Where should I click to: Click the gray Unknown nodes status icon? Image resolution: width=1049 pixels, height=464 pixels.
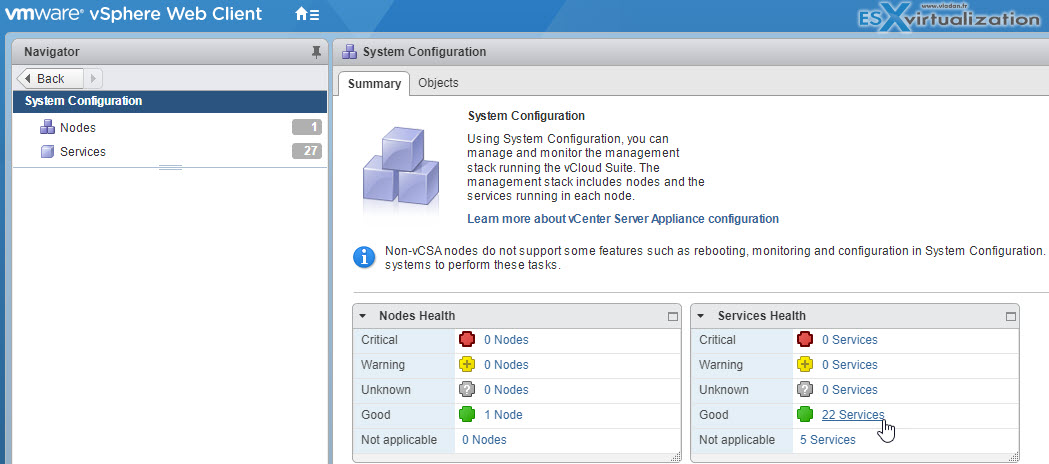pyautogui.click(x=467, y=390)
